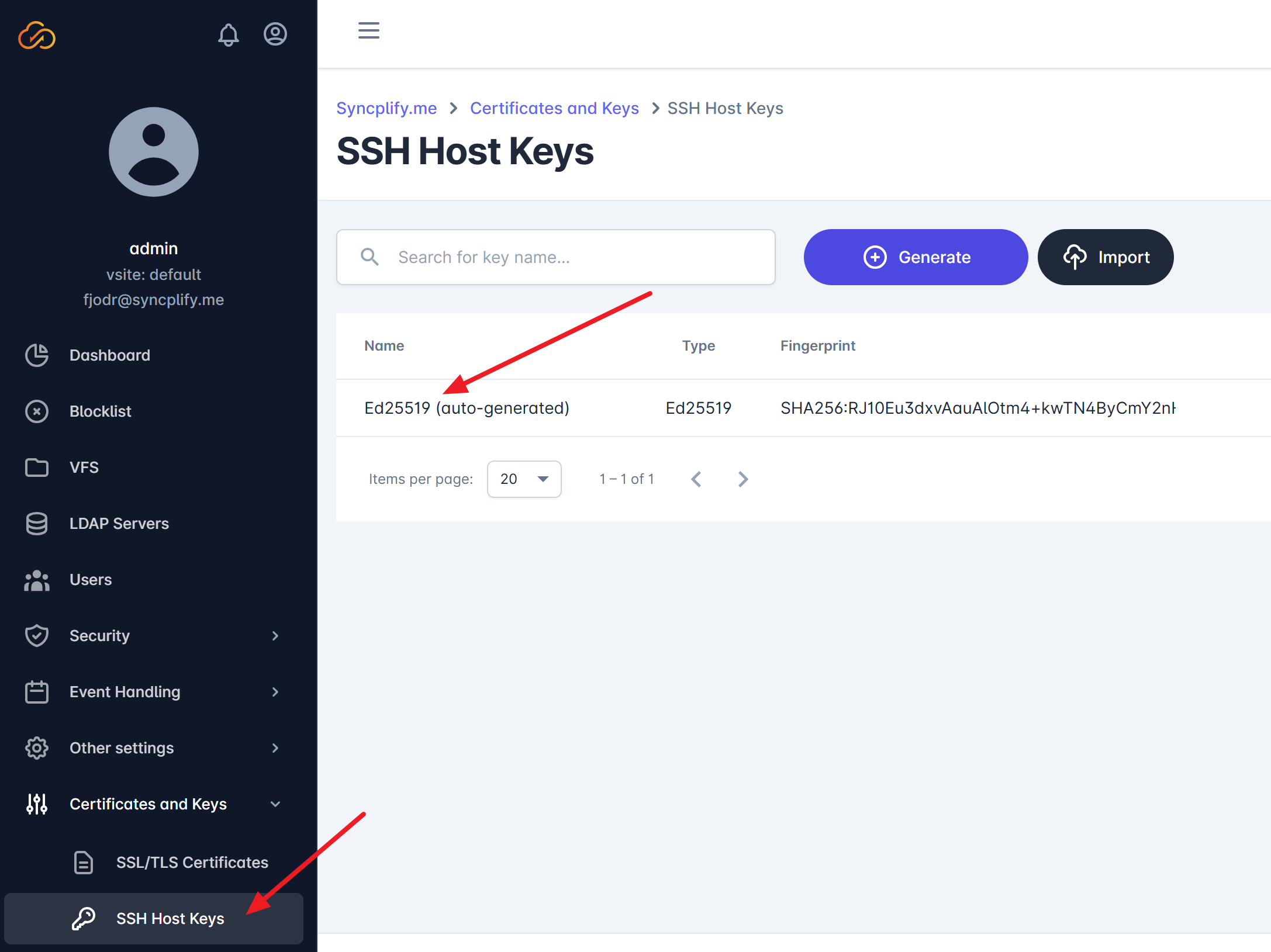This screenshot has height=952, width=1271.
Task: Select SSH Host Keys menu entry
Action: (x=170, y=918)
